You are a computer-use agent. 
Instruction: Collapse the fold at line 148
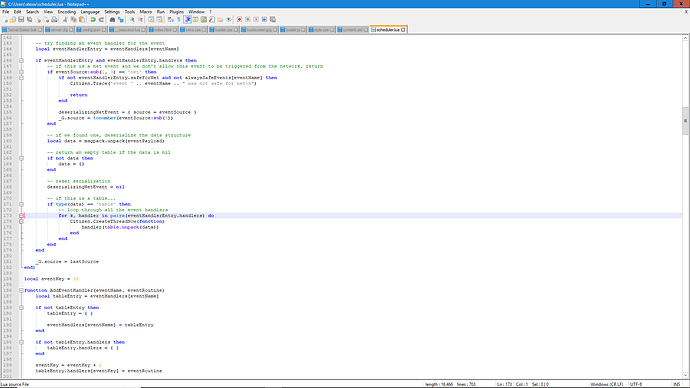[x=21, y=72]
